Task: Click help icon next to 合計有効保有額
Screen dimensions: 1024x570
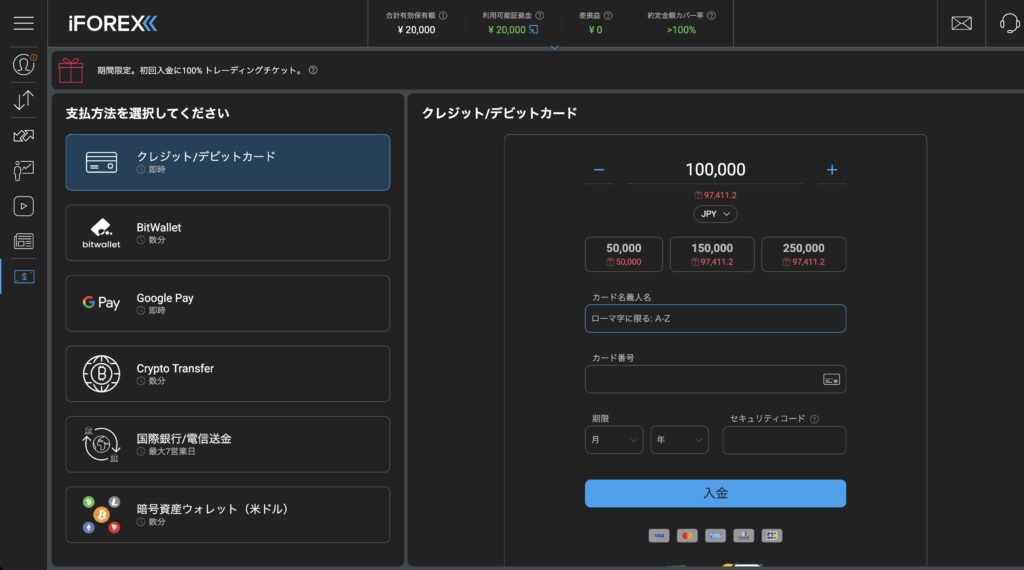Action: 443,15
